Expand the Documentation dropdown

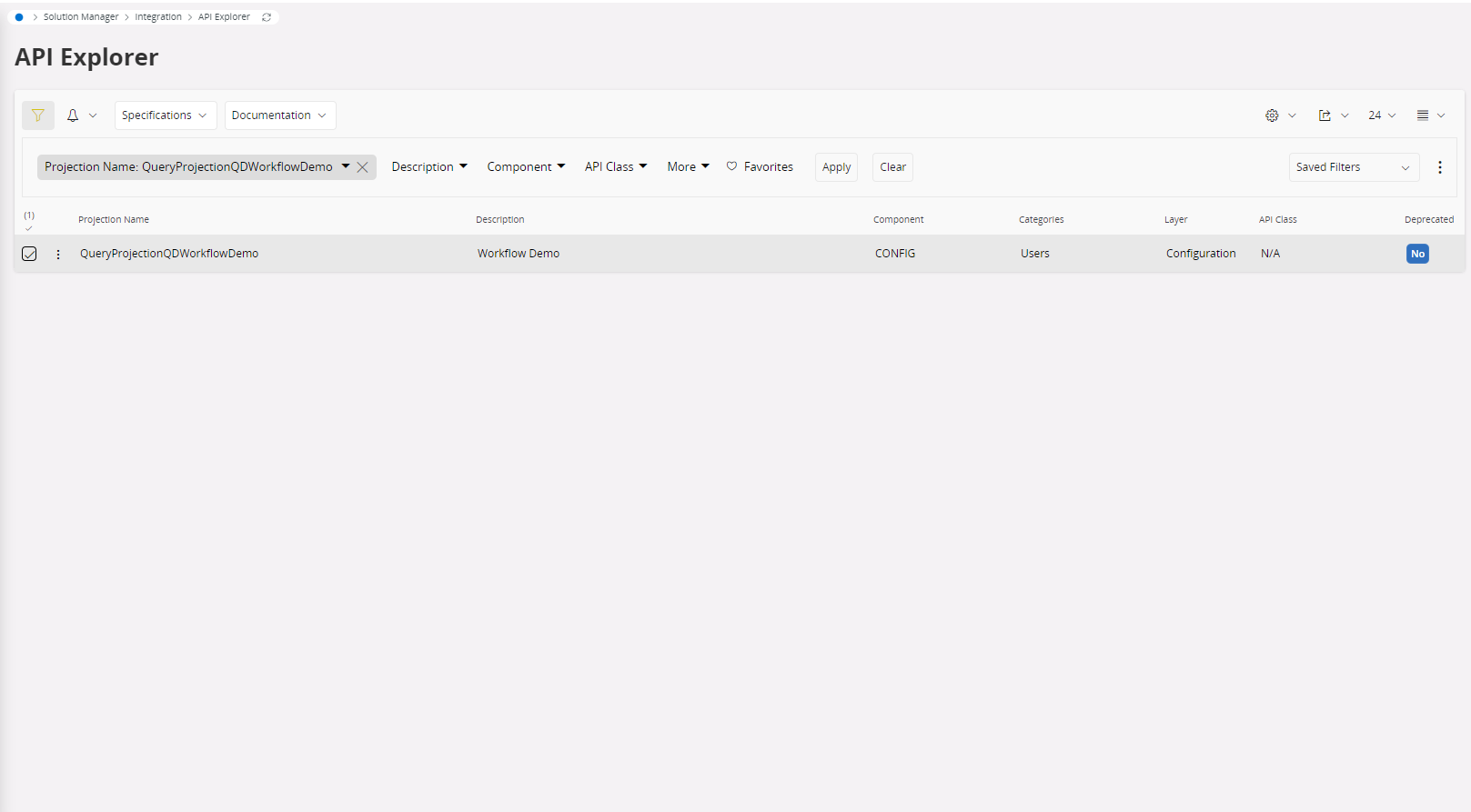click(x=279, y=115)
